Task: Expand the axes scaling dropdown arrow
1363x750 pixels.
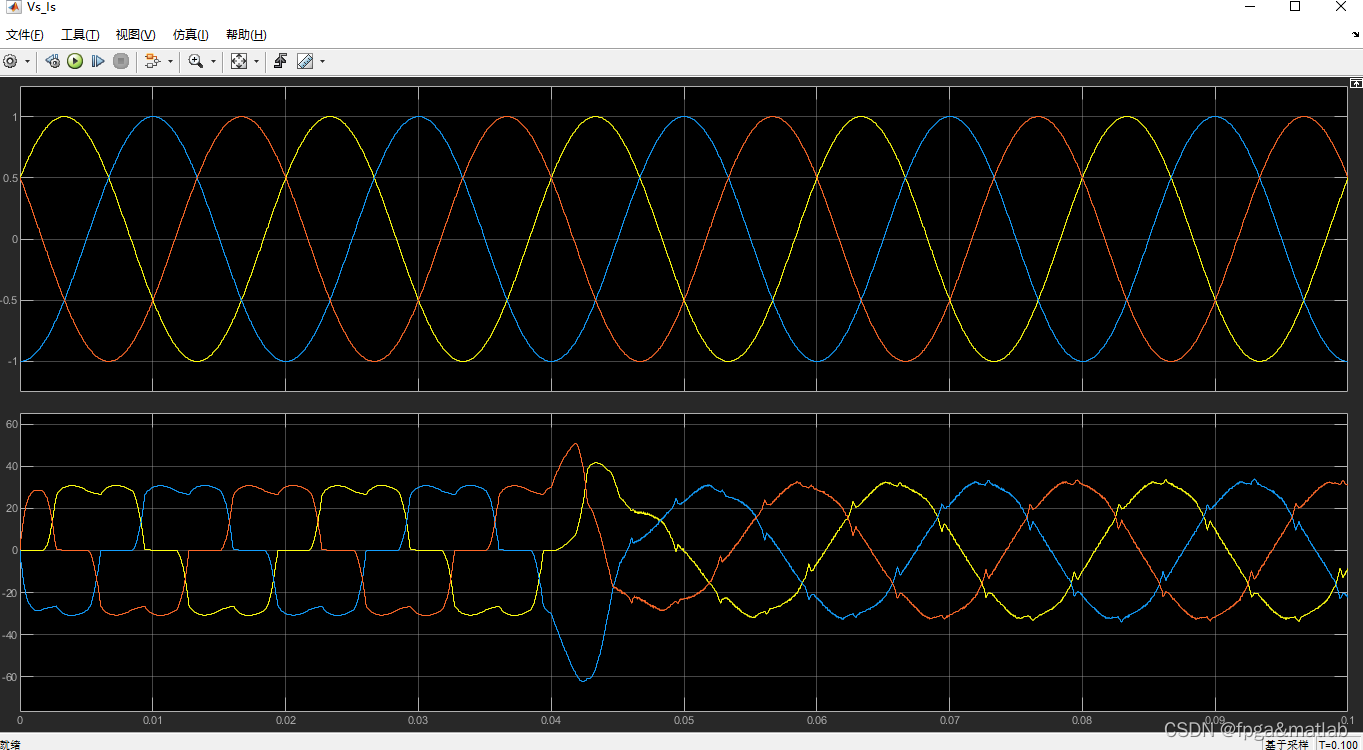Action: 257,62
